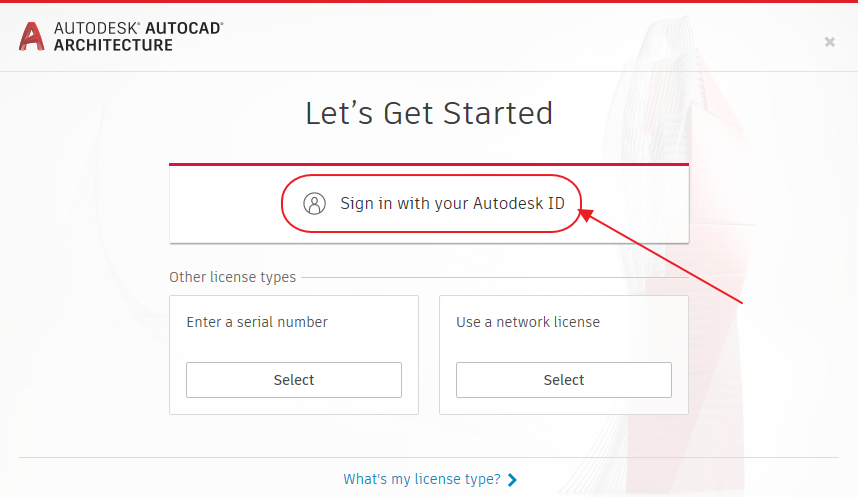The height and width of the screenshot is (497, 858).
Task: Click the red AutoCAD 'A' logo
Action: click(31, 37)
